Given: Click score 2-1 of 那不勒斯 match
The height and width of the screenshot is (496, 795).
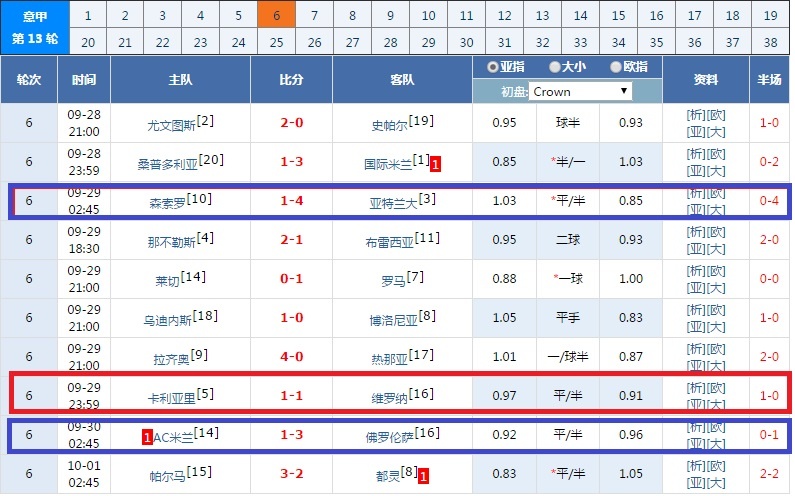Looking at the screenshot, I should click(x=292, y=240).
